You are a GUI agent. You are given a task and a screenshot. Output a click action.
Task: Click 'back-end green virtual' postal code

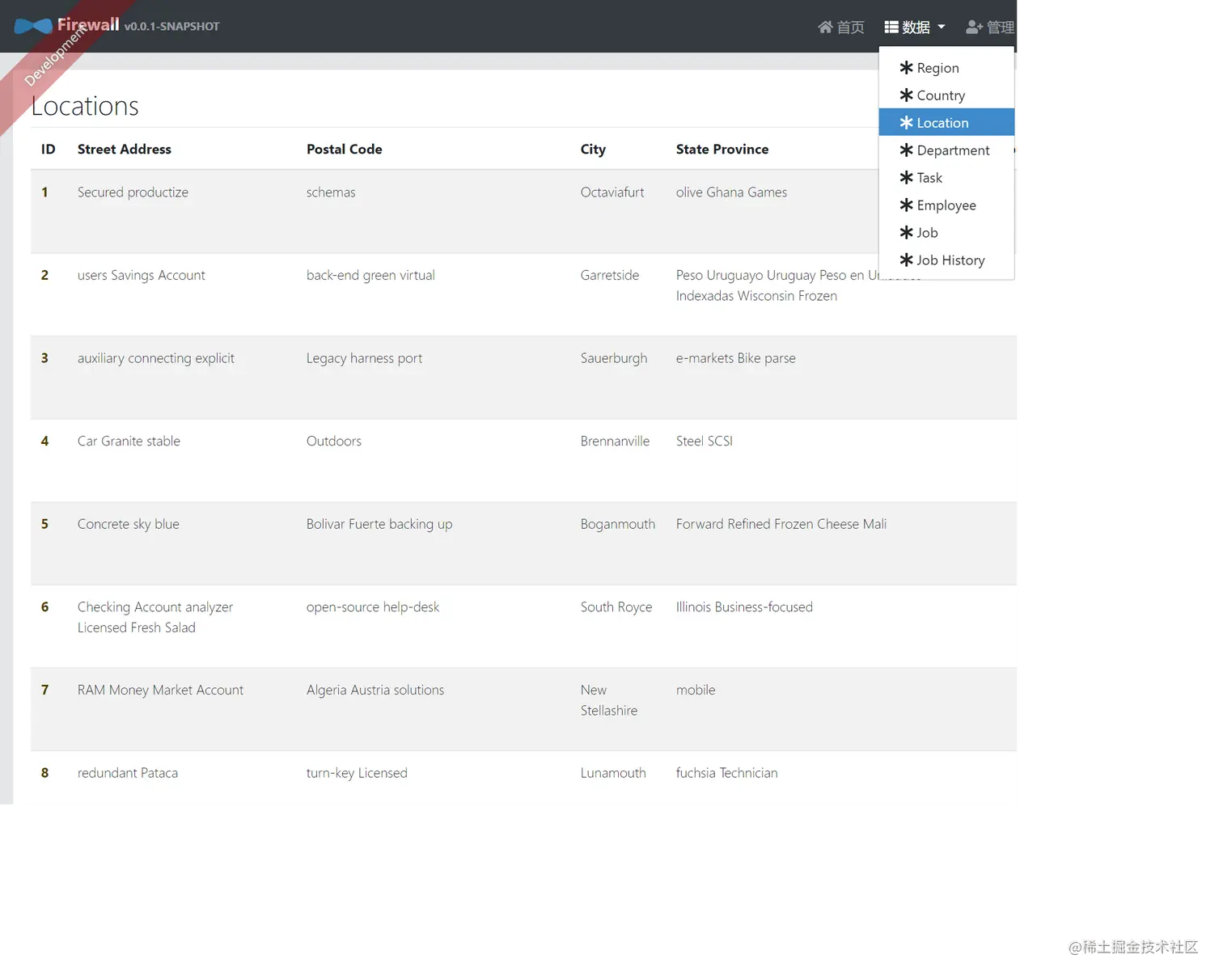pyautogui.click(x=370, y=276)
